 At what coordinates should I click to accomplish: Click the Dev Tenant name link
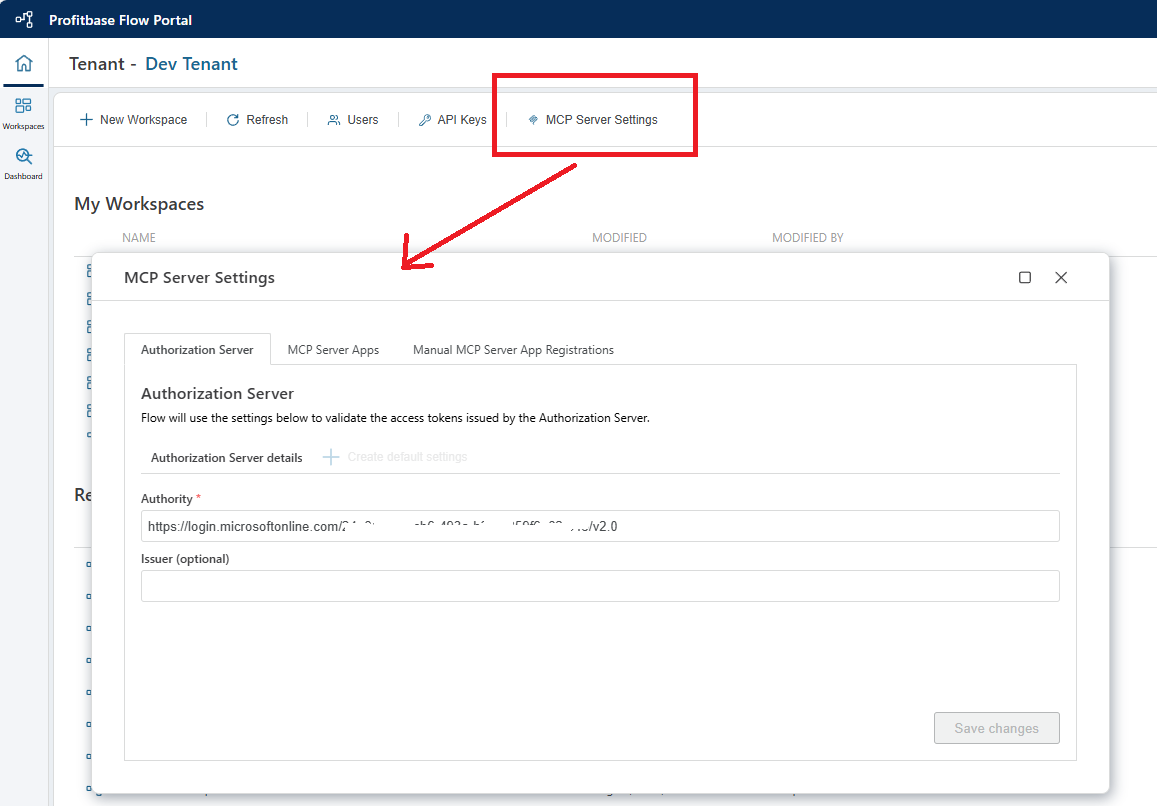click(x=191, y=64)
